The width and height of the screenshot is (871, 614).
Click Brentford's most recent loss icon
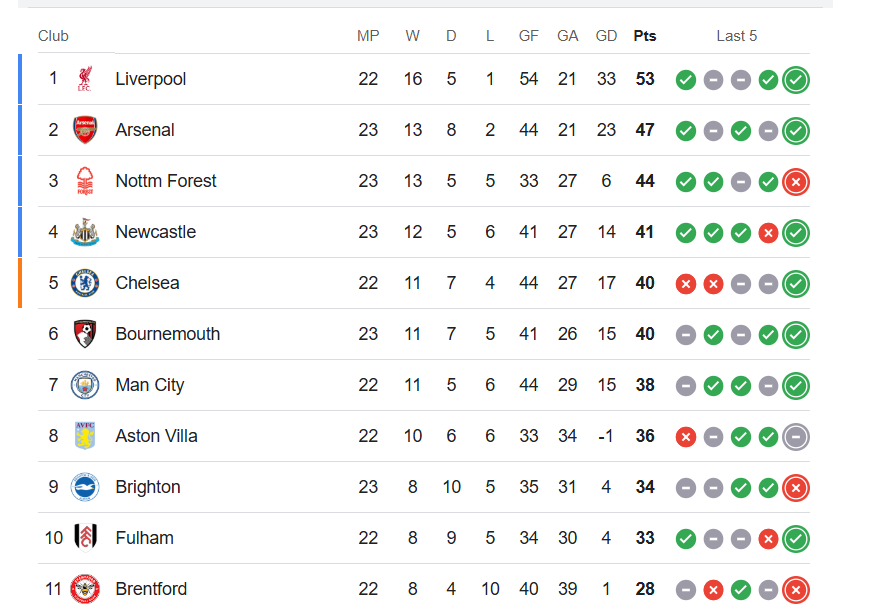(796, 590)
